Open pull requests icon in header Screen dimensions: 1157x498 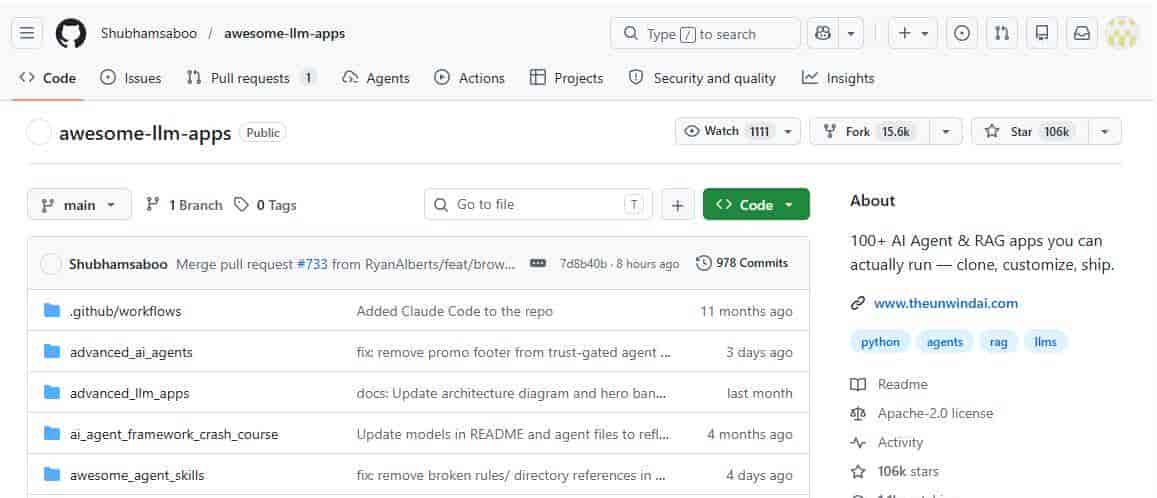(1002, 33)
